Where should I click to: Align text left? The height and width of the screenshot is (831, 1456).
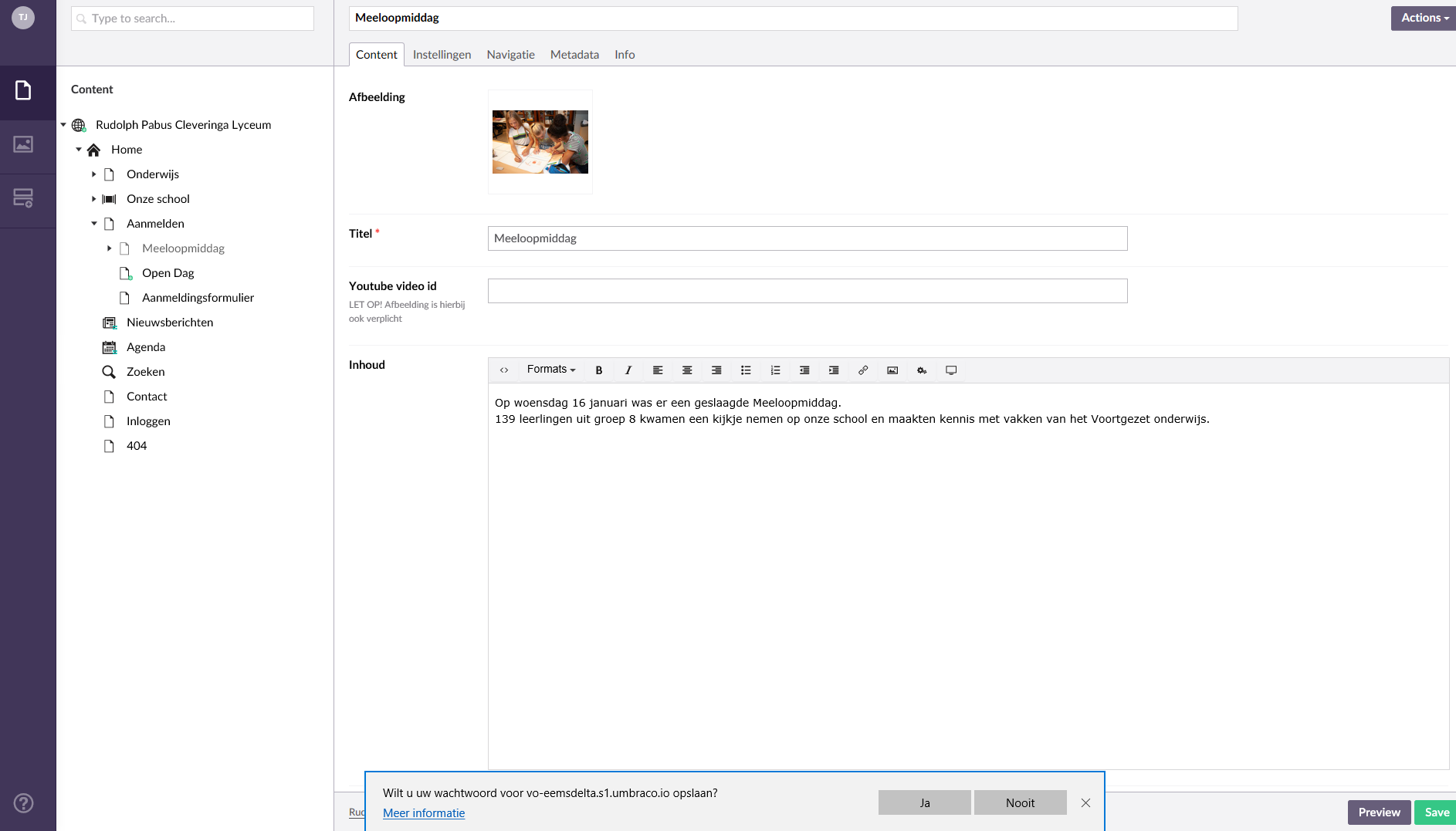point(658,370)
